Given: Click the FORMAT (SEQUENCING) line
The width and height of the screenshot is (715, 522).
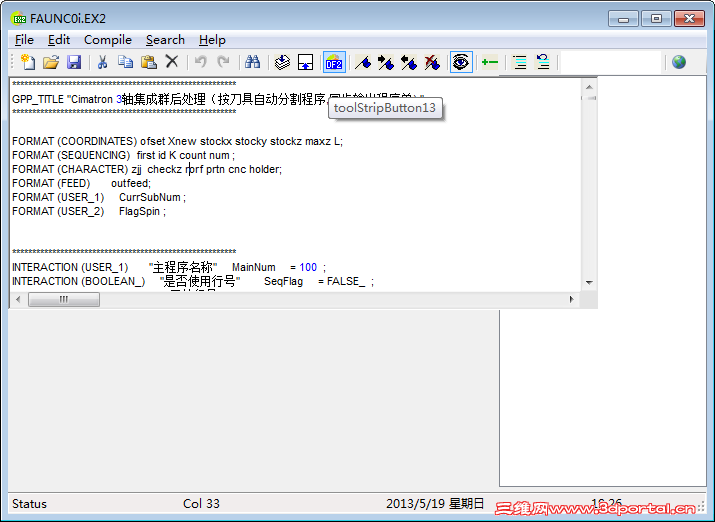Looking at the screenshot, I should coord(124,155).
